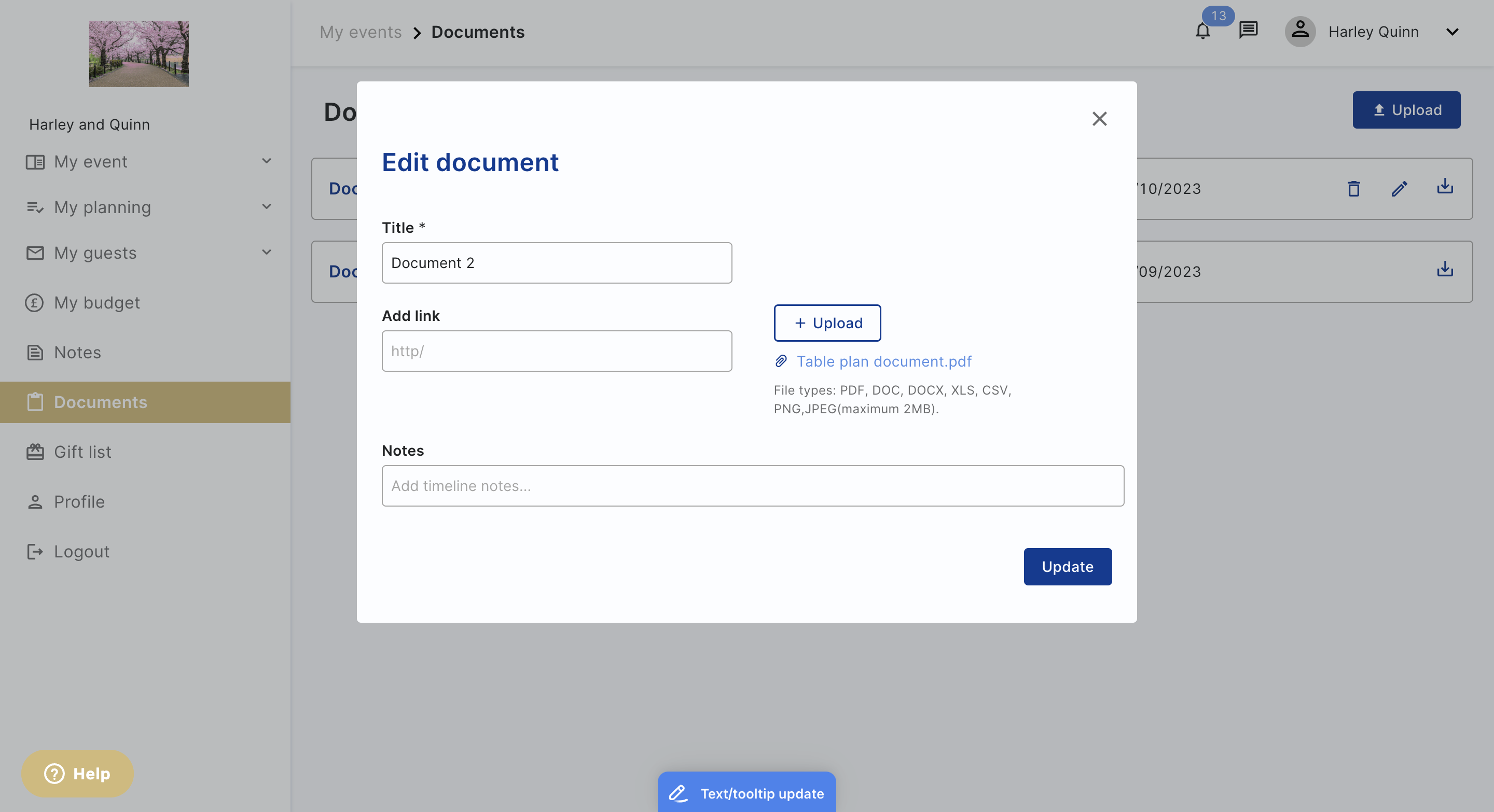
Task: Click the My event sidebar icon
Action: coord(35,162)
